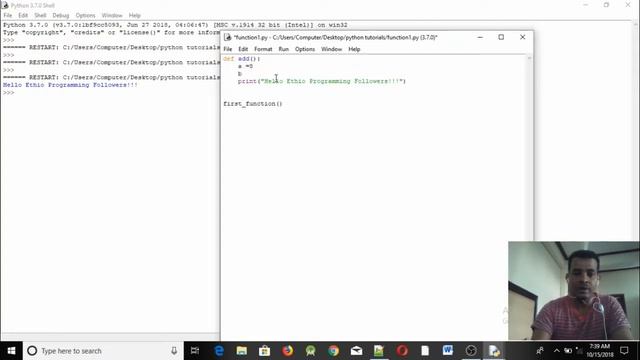The width and height of the screenshot is (640, 360).
Task: Maximize the function1.py editor window
Action: point(501,37)
